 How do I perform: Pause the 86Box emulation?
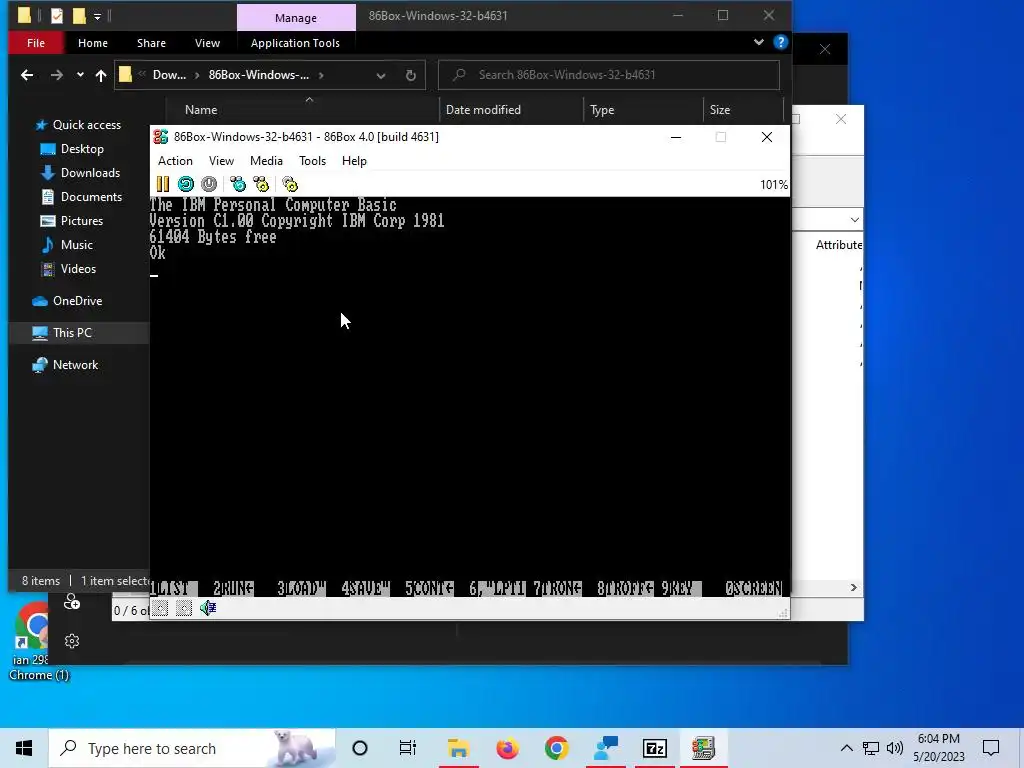[163, 184]
